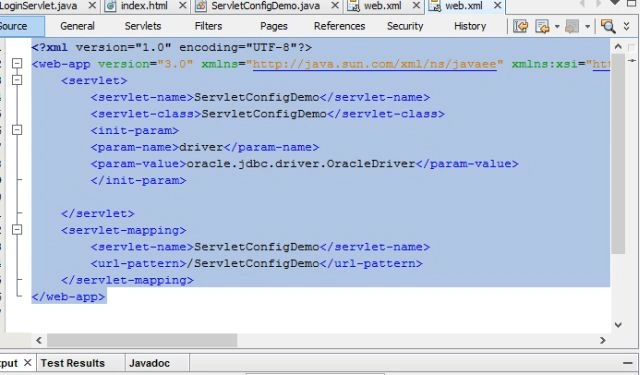Open the General view
640x375 pixels.
pos(77,26)
